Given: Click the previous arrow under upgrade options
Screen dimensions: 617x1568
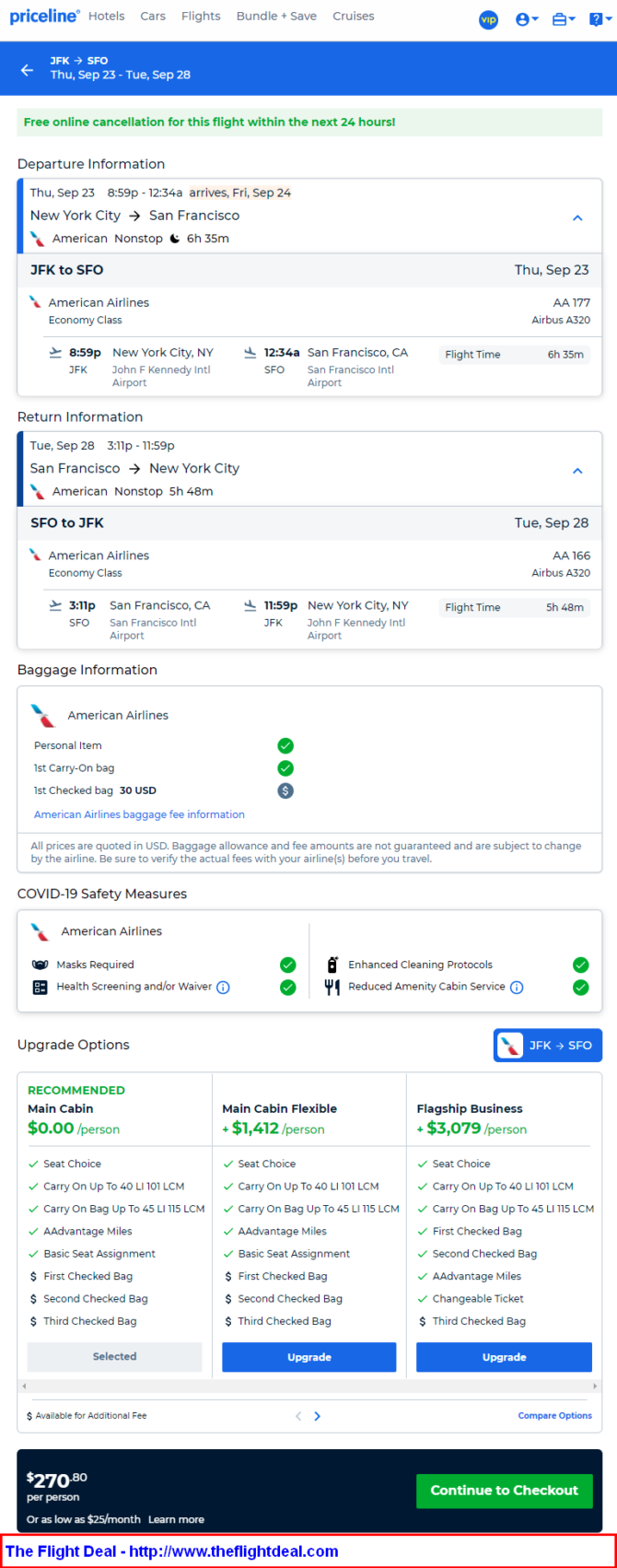Looking at the screenshot, I should click(297, 1416).
